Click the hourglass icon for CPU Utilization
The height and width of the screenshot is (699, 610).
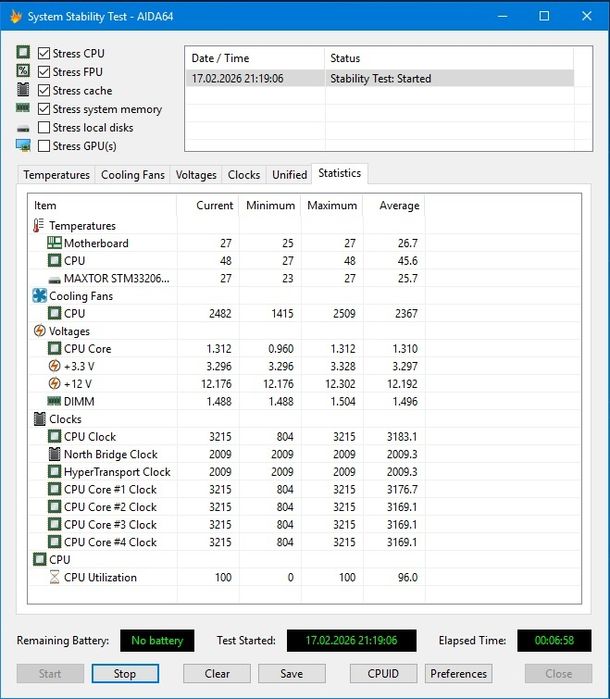[x=54, y=577]
